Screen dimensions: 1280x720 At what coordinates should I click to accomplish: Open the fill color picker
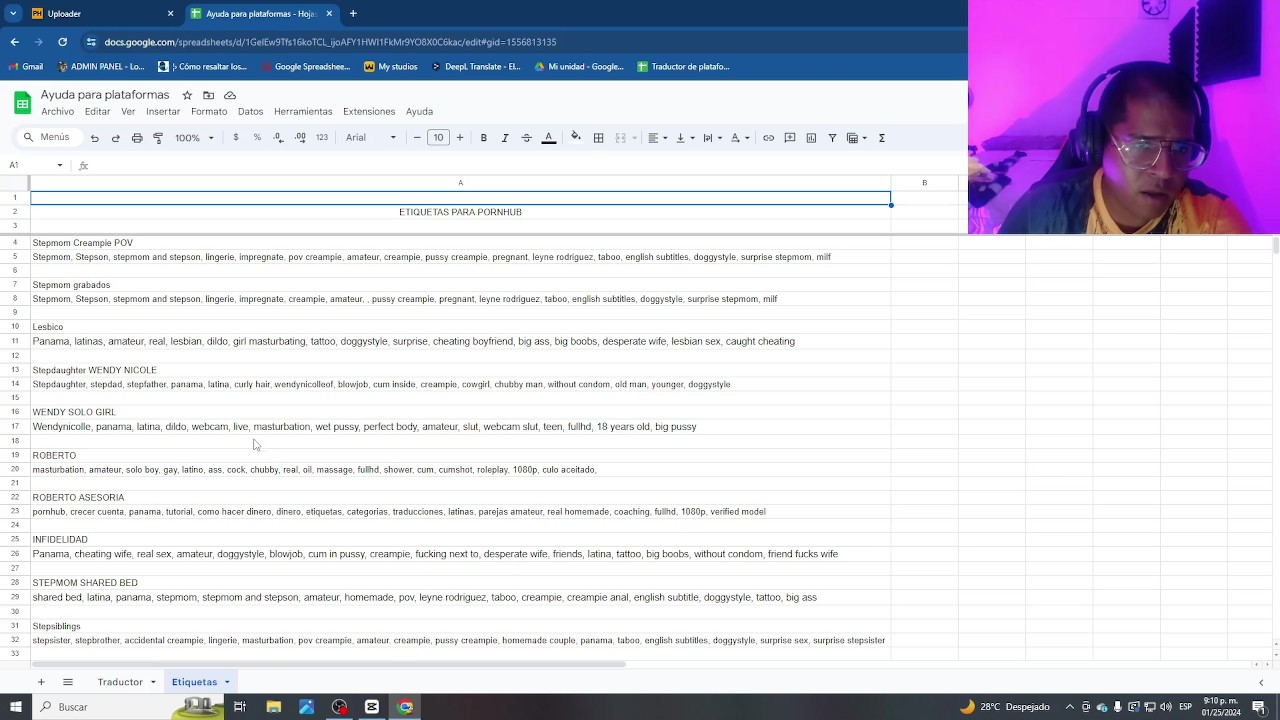(x=575, y=138)
